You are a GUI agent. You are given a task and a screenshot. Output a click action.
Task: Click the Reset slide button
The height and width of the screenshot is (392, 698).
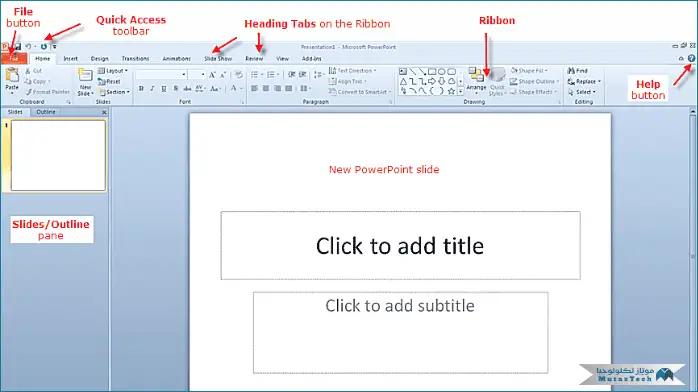point(109,81)
